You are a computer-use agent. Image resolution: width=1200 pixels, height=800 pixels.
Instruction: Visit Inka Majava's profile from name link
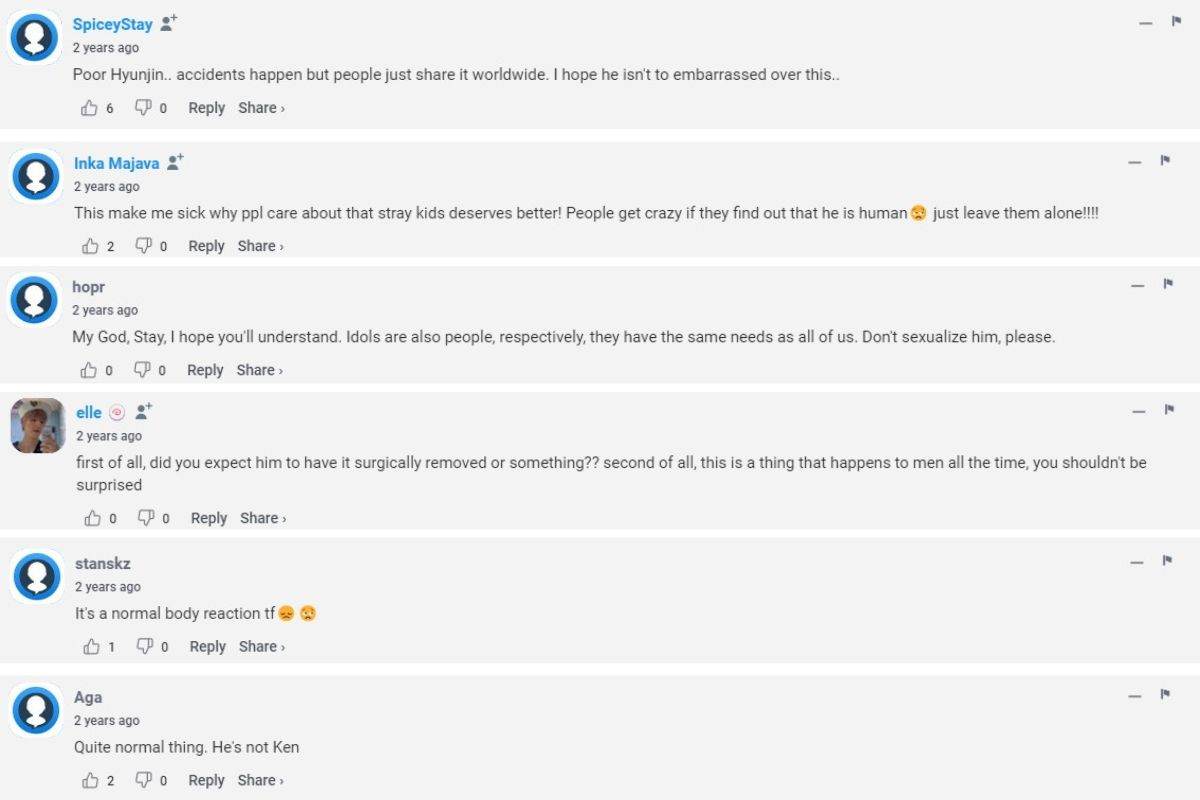(116, 163)
